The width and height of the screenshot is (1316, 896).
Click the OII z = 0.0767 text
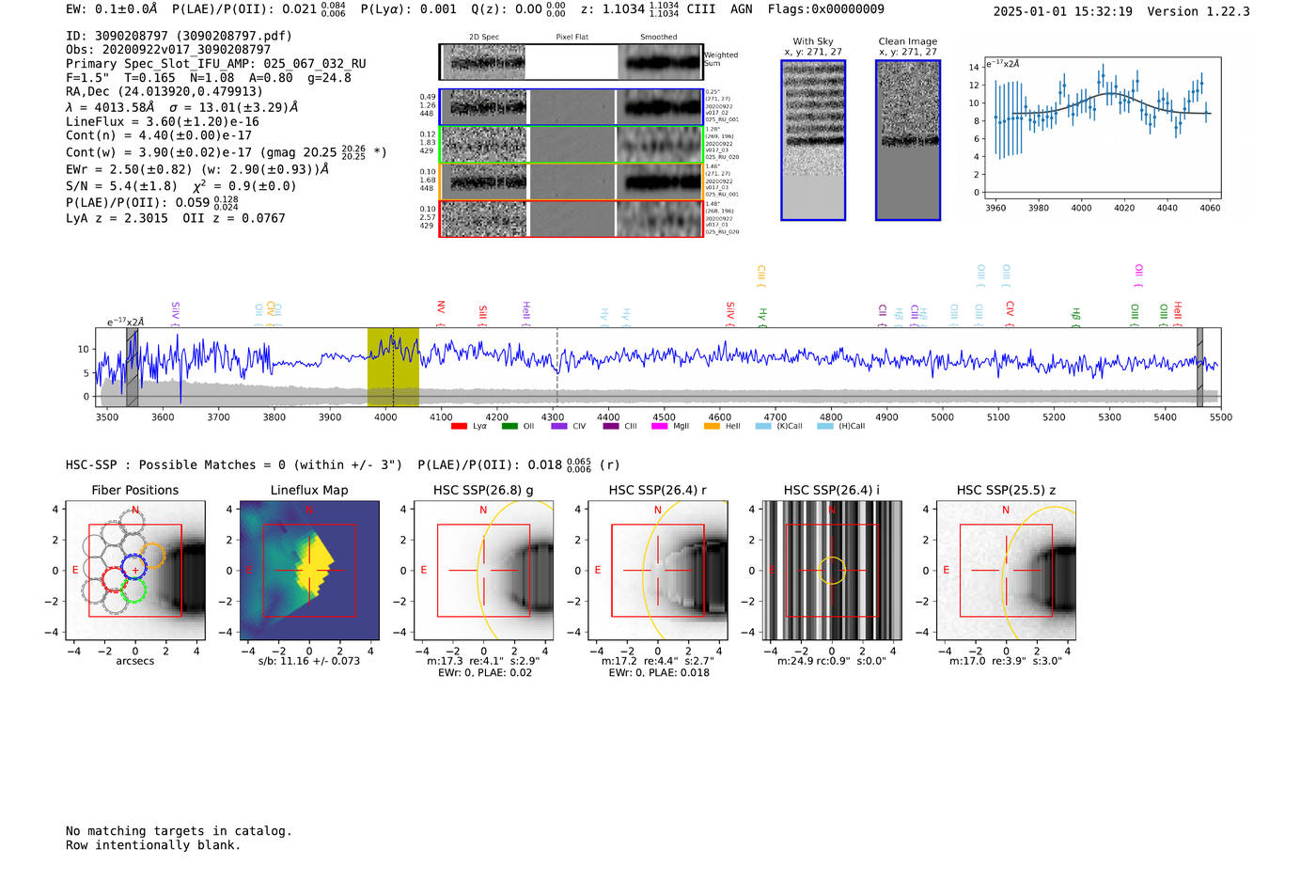pos(234,218)
